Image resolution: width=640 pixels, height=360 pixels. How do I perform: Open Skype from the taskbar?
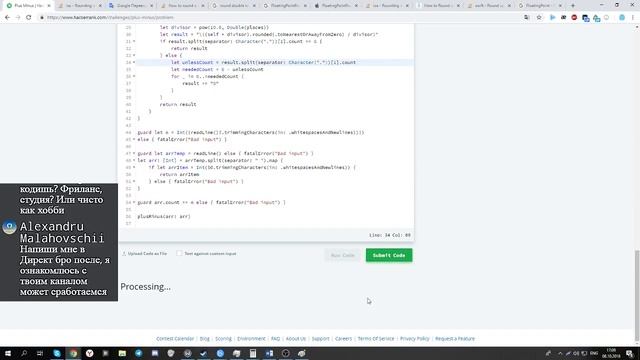(x=57, y=353)
